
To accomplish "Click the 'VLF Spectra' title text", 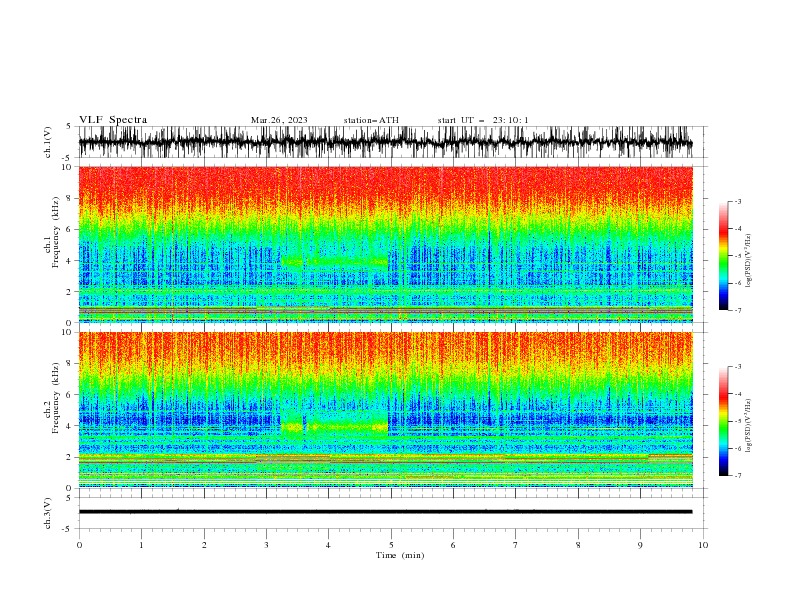I will (113, 120).
